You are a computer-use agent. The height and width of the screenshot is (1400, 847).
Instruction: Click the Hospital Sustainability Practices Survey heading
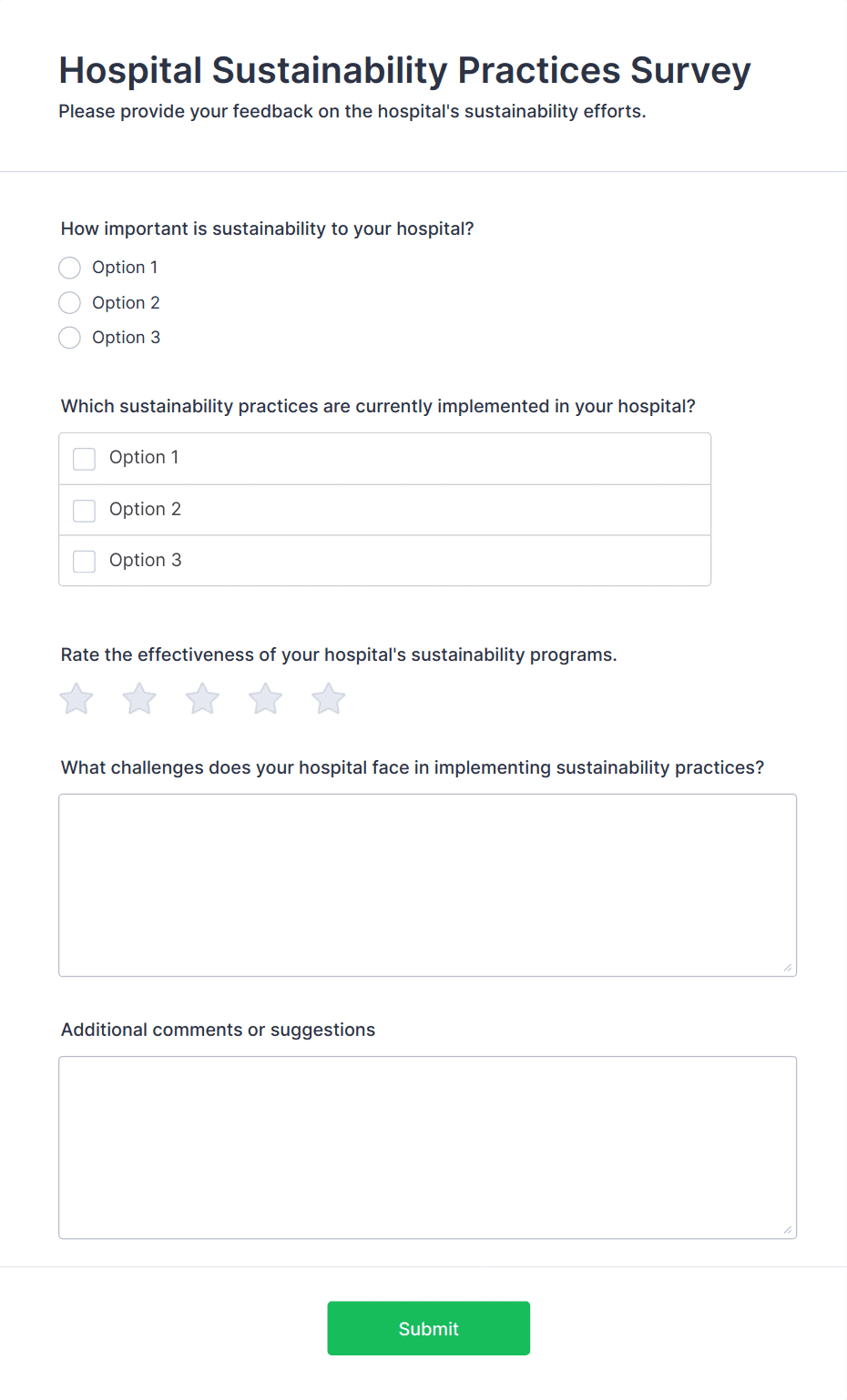coord(404,71)
